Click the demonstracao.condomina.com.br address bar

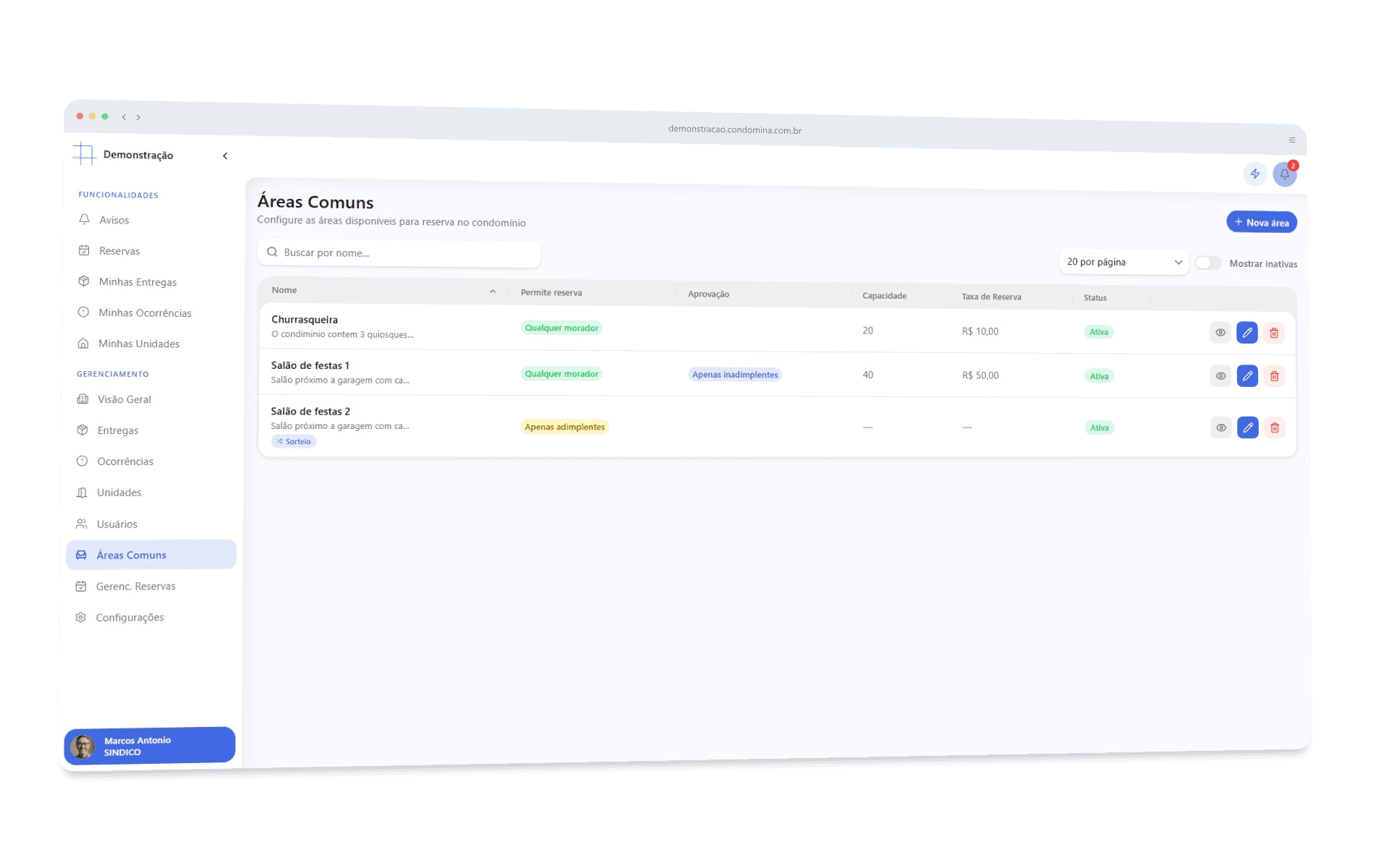[x=734, y=130]
